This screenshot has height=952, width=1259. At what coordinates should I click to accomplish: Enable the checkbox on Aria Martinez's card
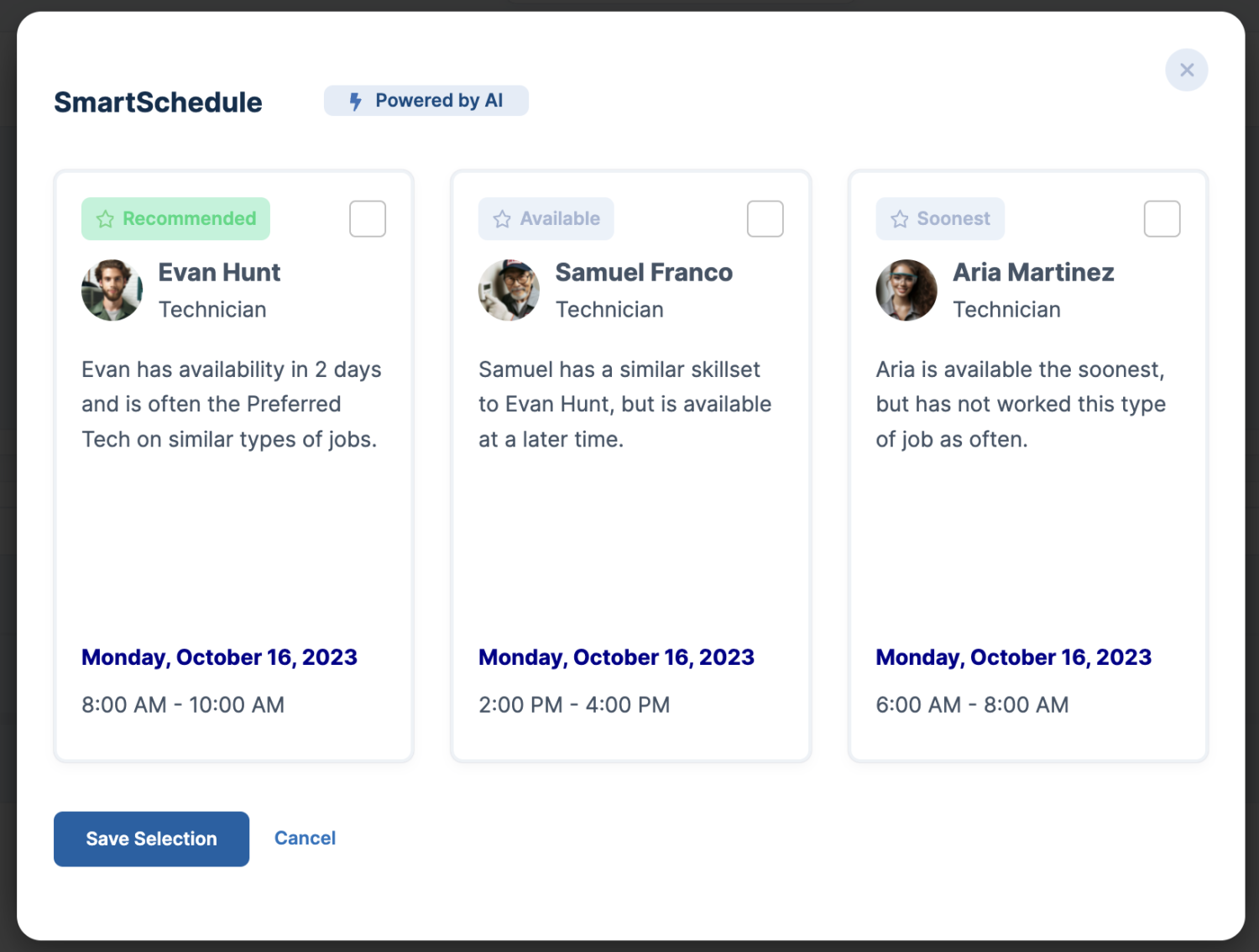click(1162, 218)
